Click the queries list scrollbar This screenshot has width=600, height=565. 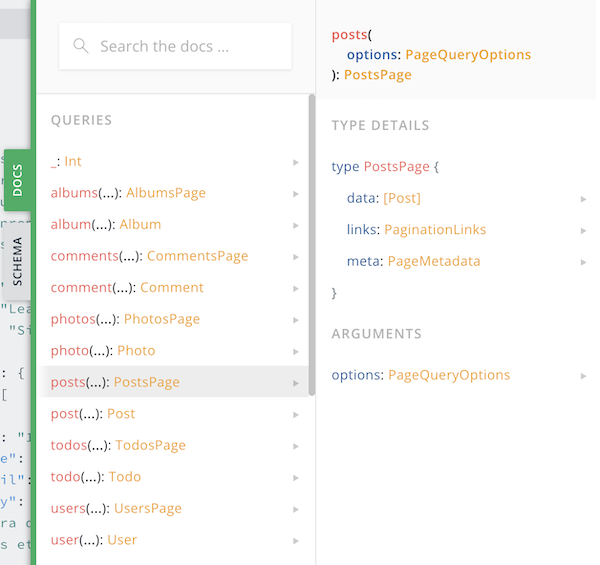coord(312,240)
